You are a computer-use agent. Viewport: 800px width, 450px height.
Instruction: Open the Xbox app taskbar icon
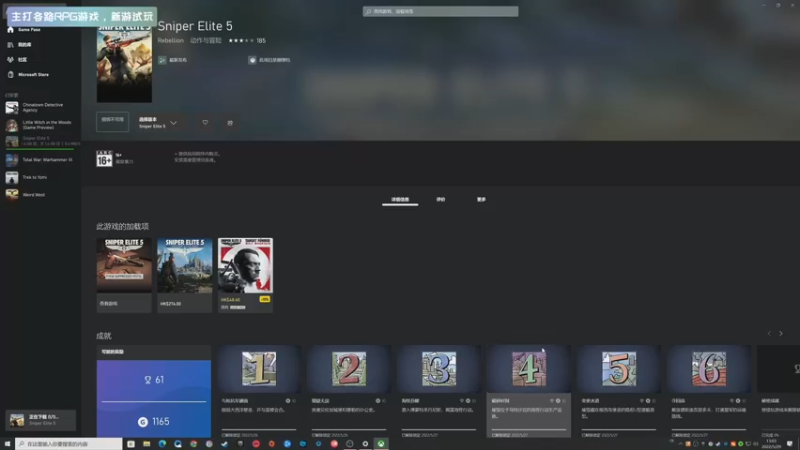tap(381, 444)
